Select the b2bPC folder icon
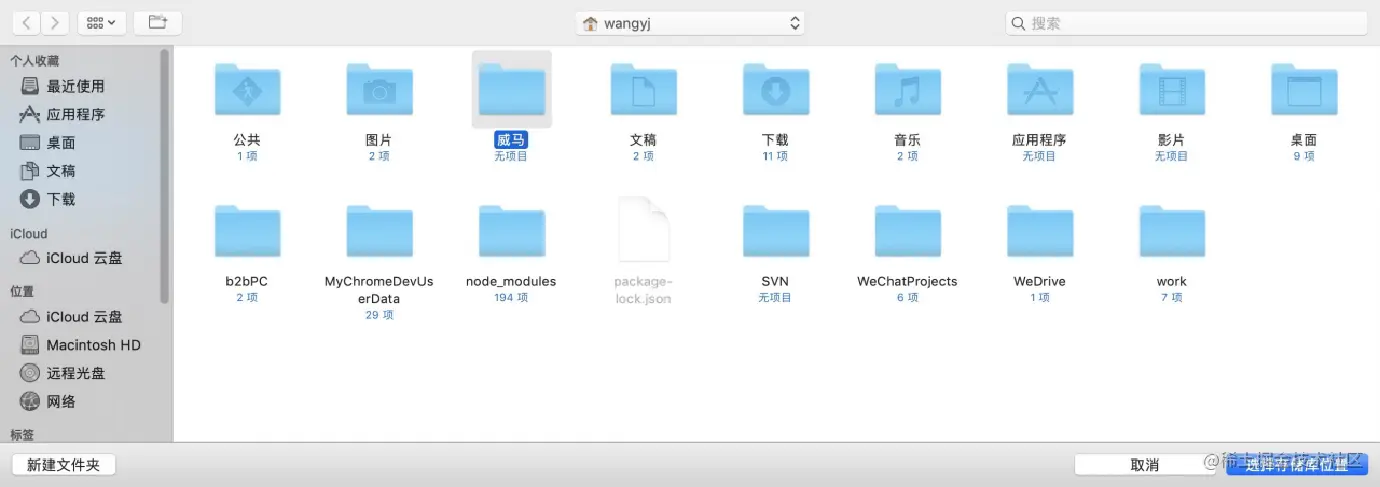 tap(247, 231)
